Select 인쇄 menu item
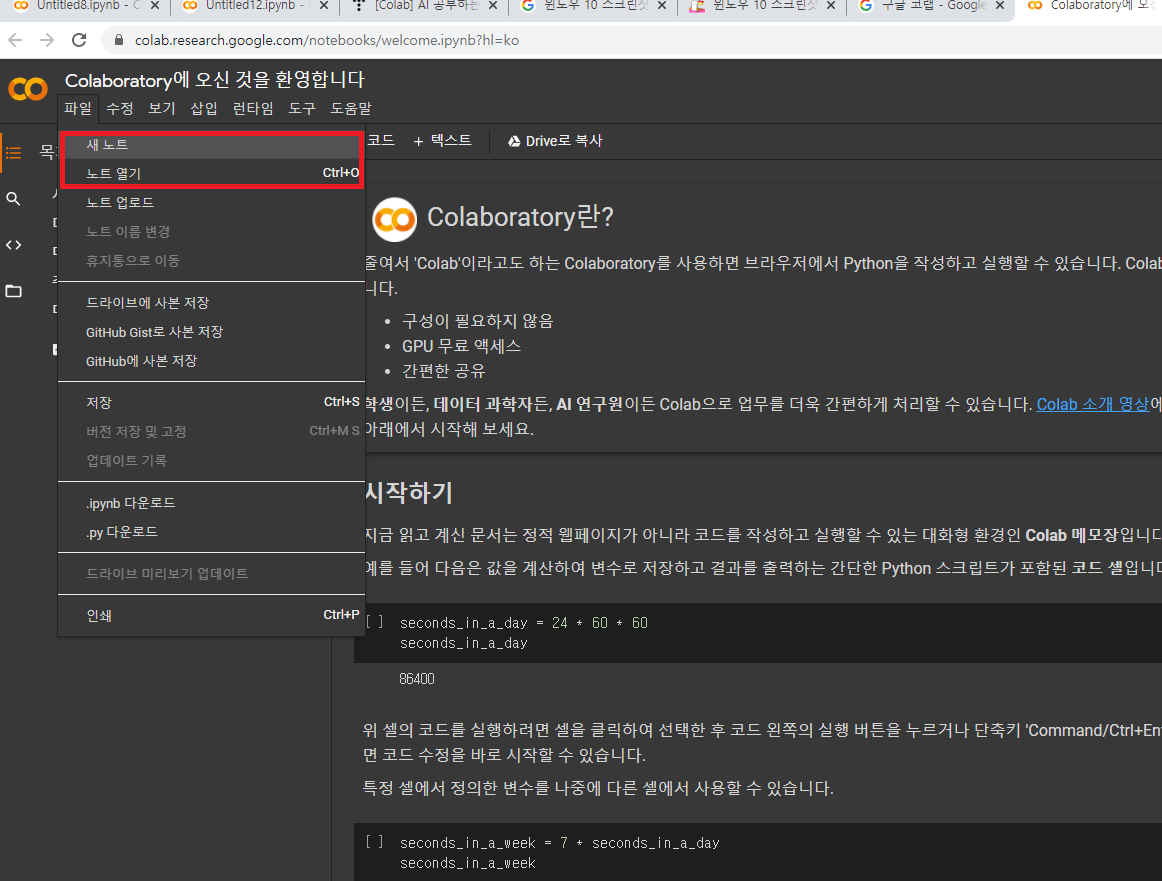This screenshot has height=881, width=1162. (x=211, y=615)
